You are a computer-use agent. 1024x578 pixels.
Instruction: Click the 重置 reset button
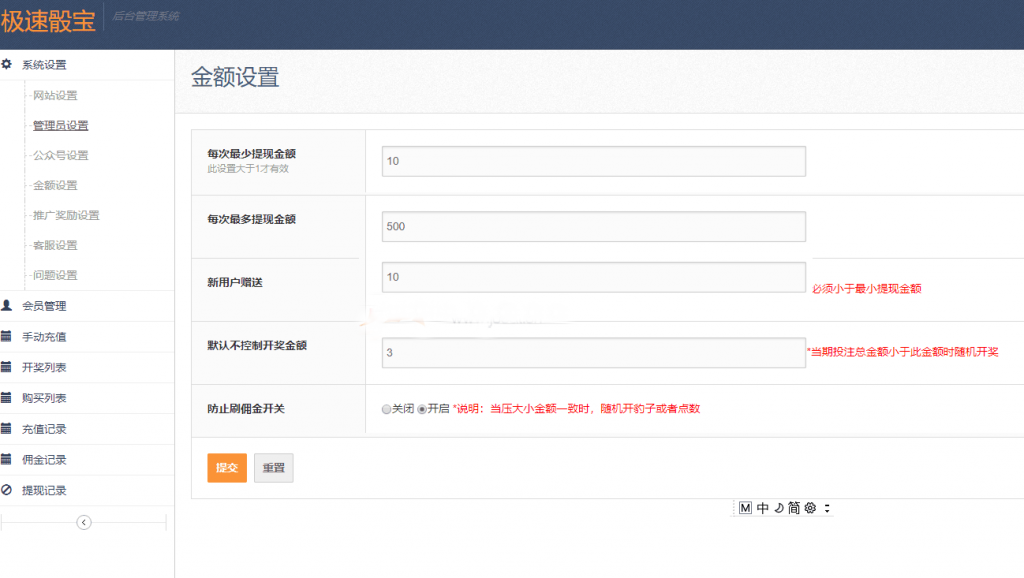click(x=273, y=468)
